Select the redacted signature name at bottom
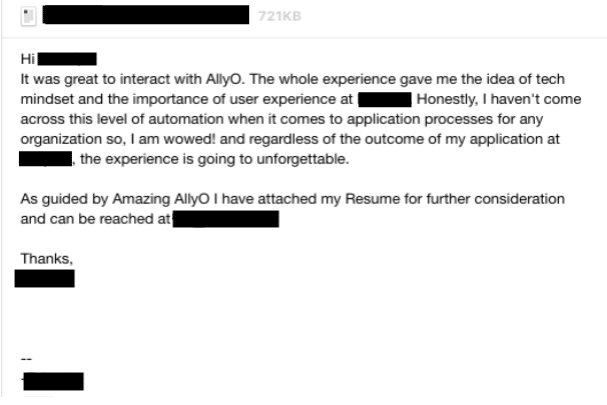The image size is (607, 405). click(53, 381)
